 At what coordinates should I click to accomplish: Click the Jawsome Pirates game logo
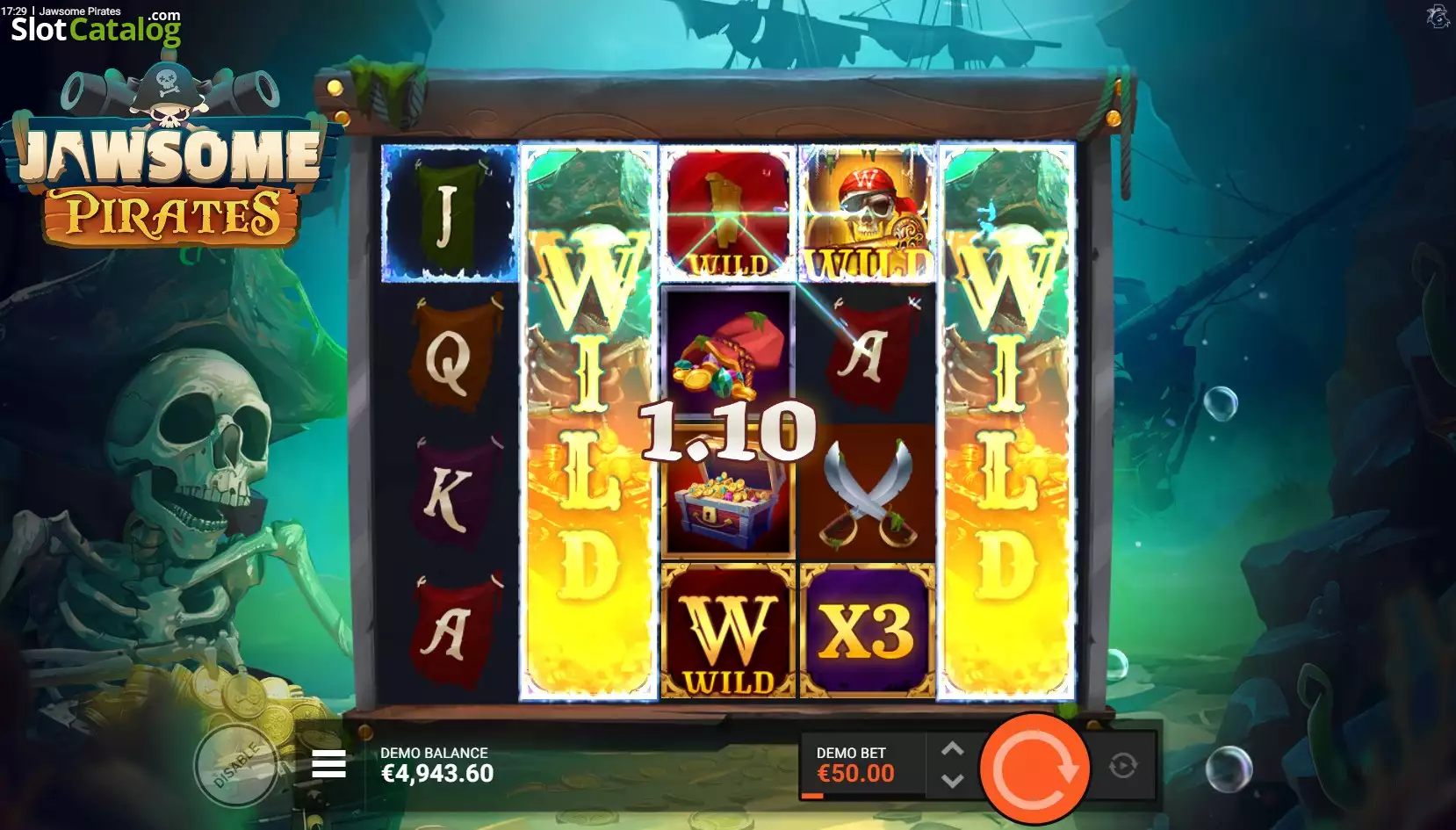pos(167,158)
